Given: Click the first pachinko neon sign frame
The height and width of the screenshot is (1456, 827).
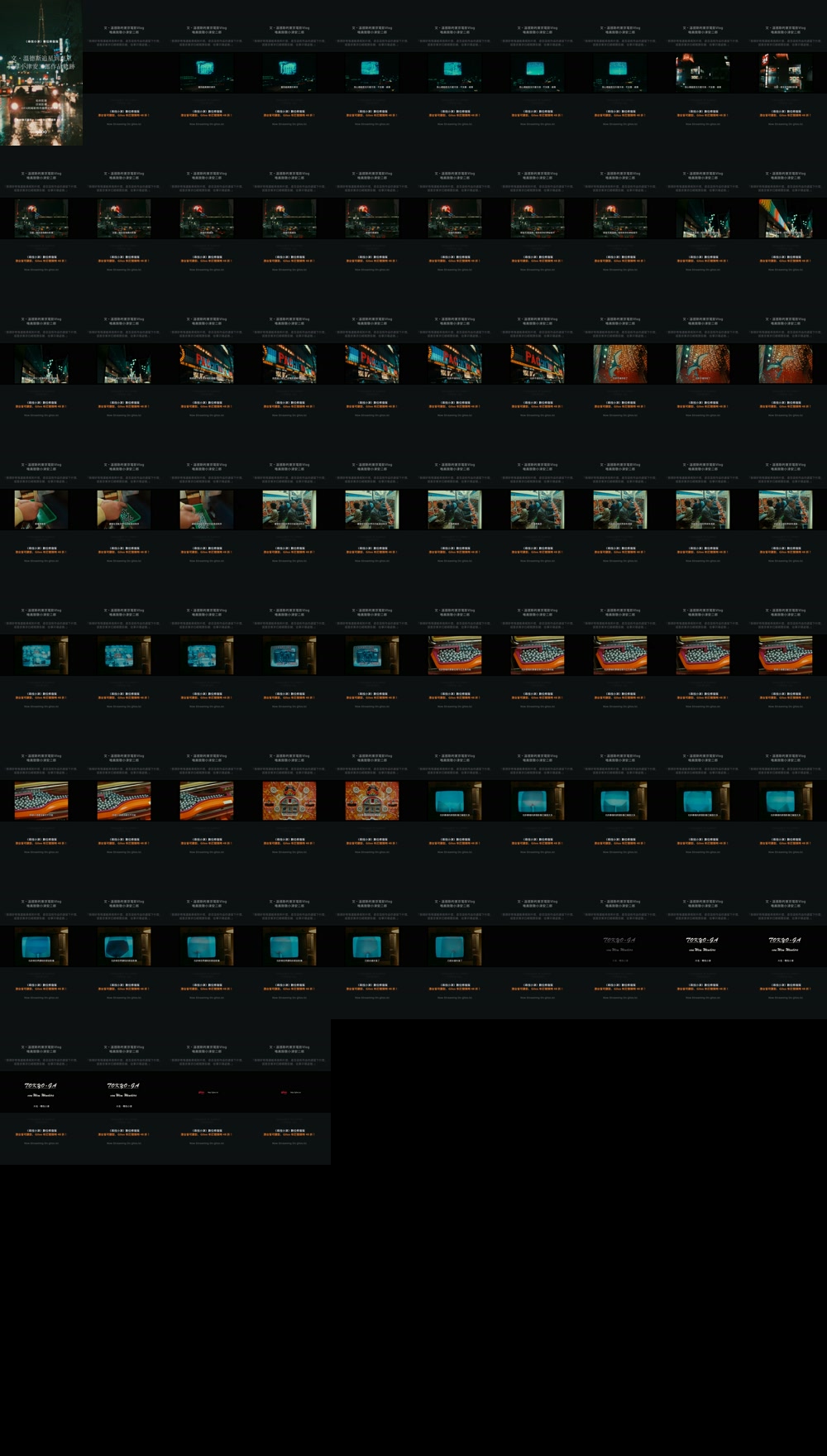Looking at the screenshot, I should 207,364.
